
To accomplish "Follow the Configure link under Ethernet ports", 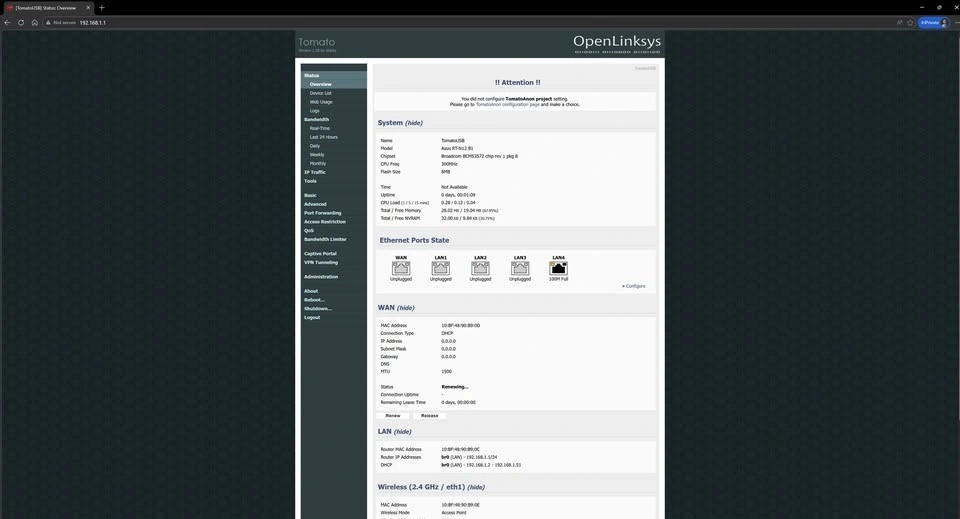I will click(635, 286).
